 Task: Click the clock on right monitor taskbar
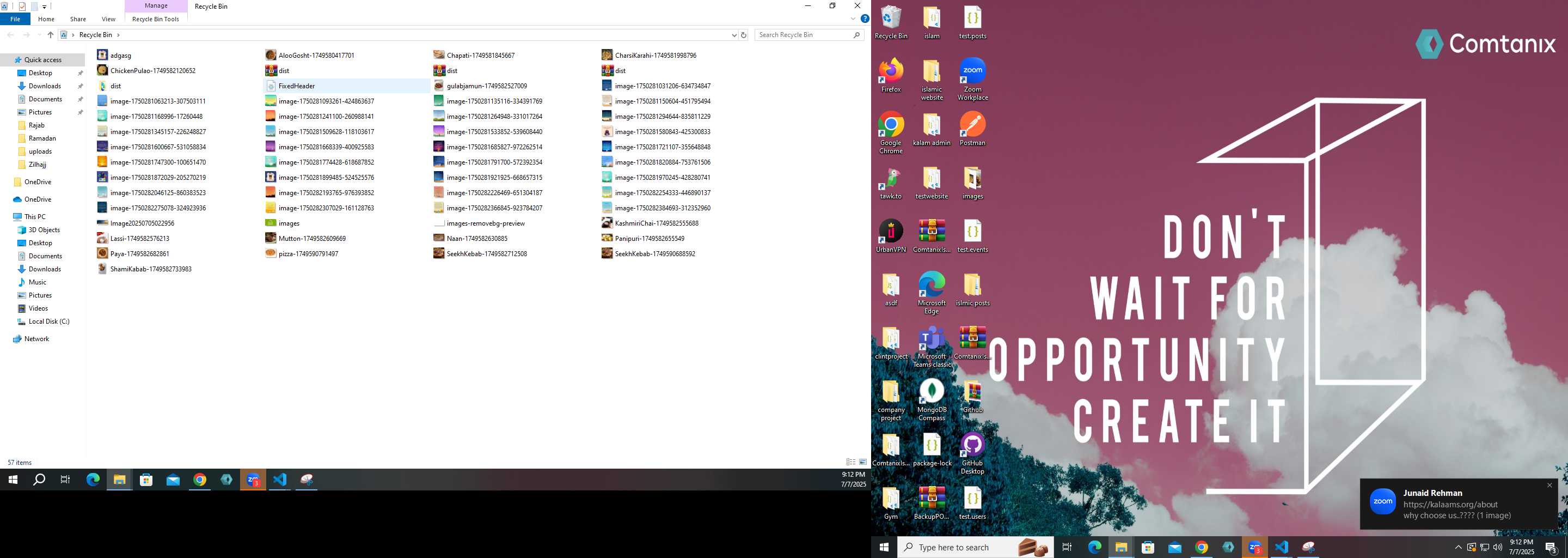[1521, 547]
